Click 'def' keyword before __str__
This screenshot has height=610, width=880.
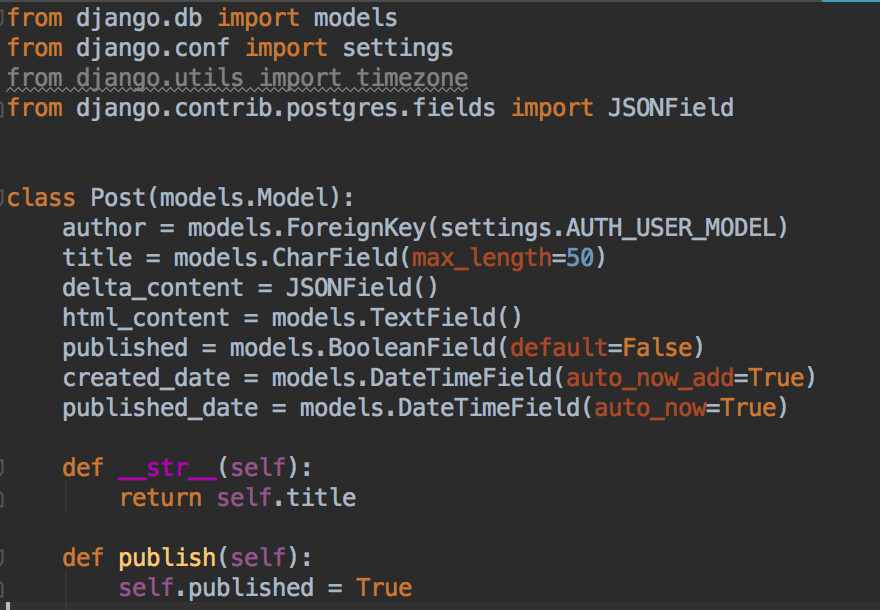tap(83, 467)
